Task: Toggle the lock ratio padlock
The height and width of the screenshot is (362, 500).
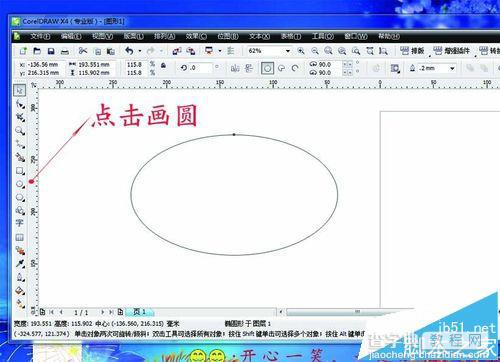Action: pos(163,65)
